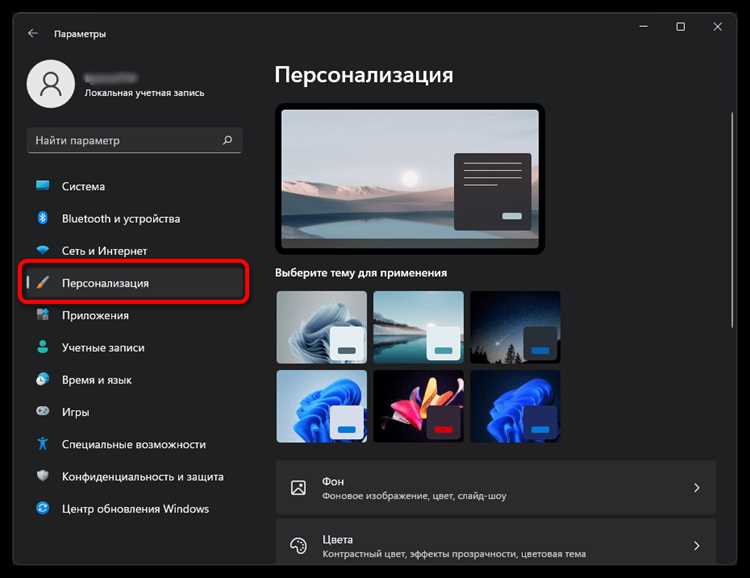Click the Время и язык globe icon
This screenshot has height=578, width=750.
point(43,379)
